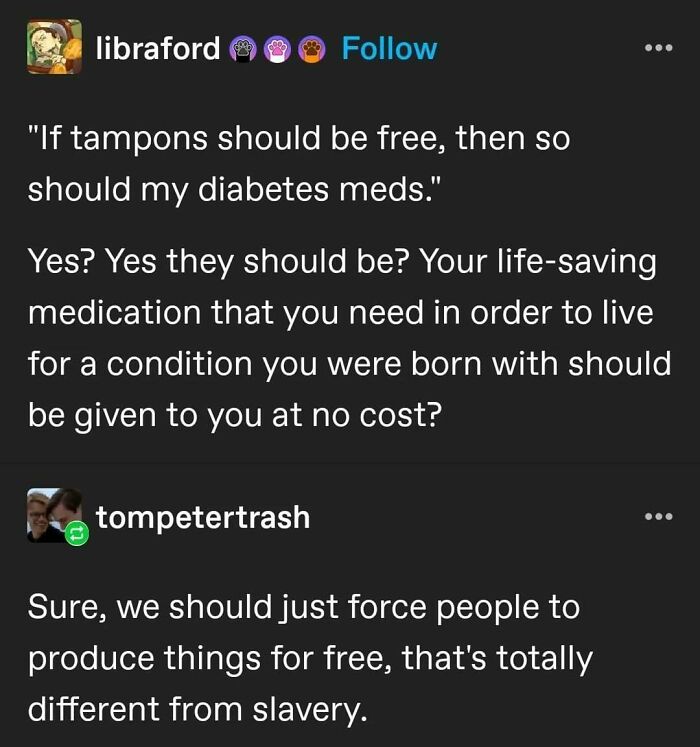Click the green reblog icon on tompetertrash's avatar
700x747 pixels.
(x=77, y=536)
